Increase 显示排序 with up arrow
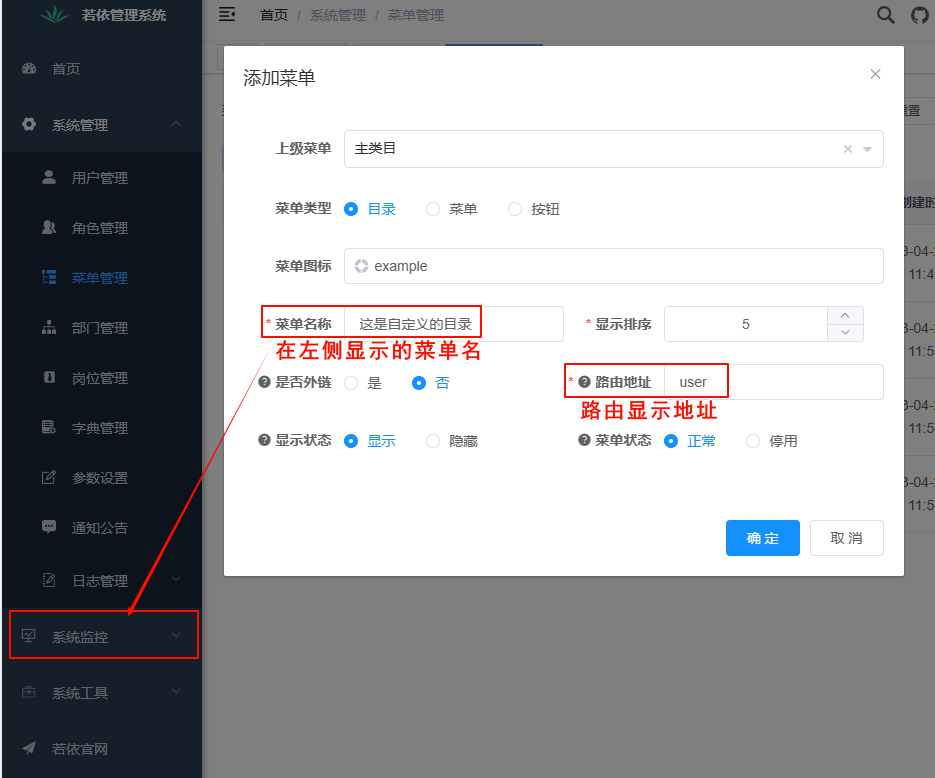935x778 pixels. (845, 315)
